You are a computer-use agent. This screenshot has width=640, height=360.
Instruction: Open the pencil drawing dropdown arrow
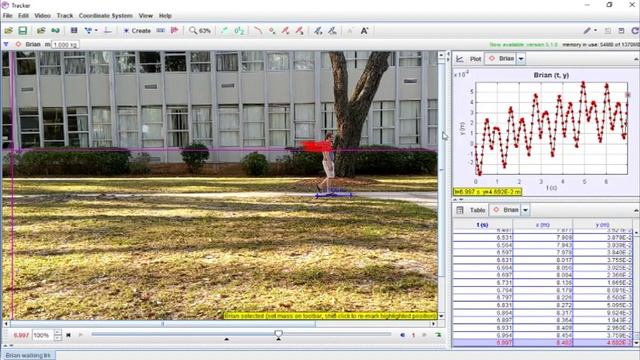coord(596,31)
